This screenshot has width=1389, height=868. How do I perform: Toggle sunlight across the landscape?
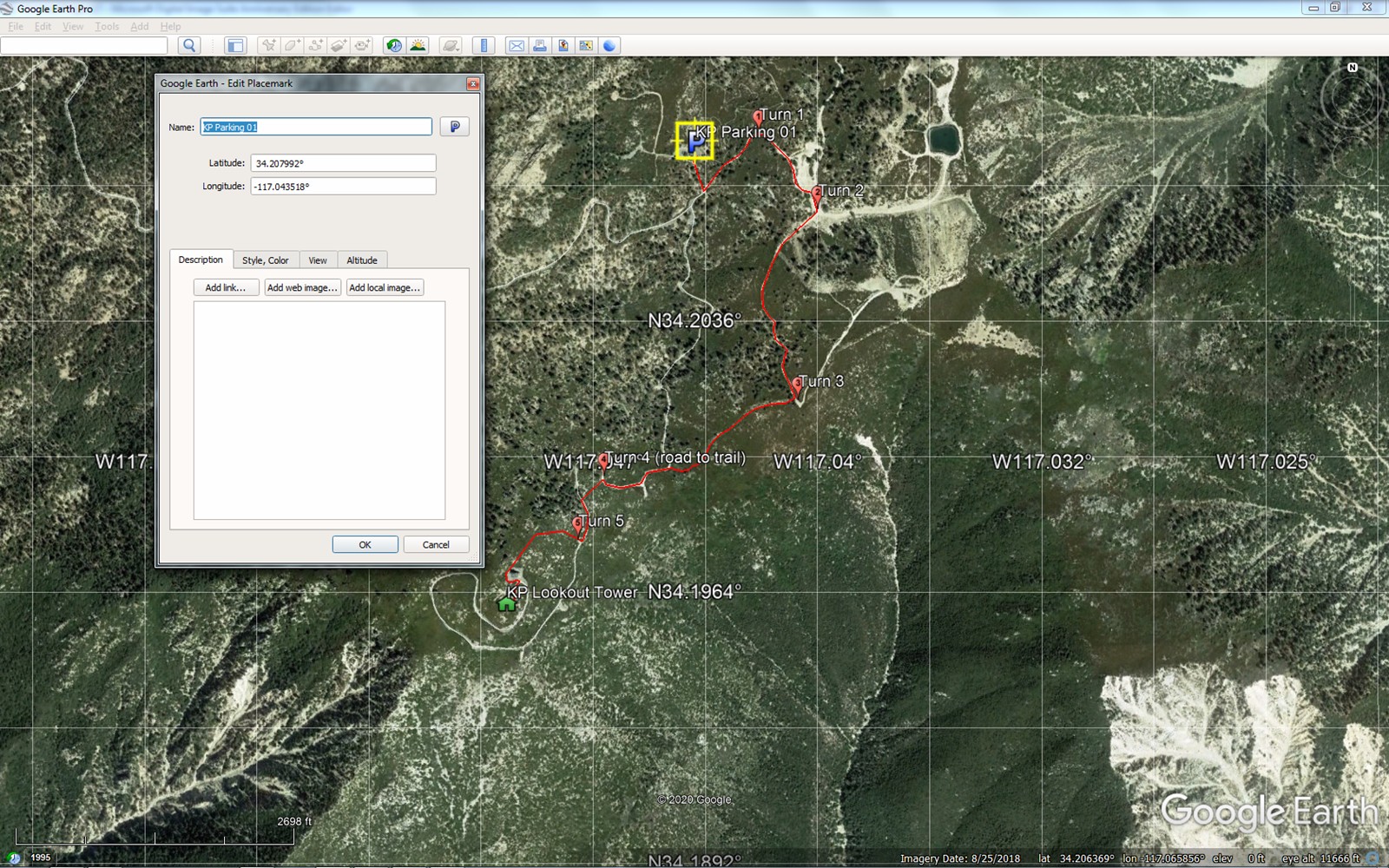(418, 45)
